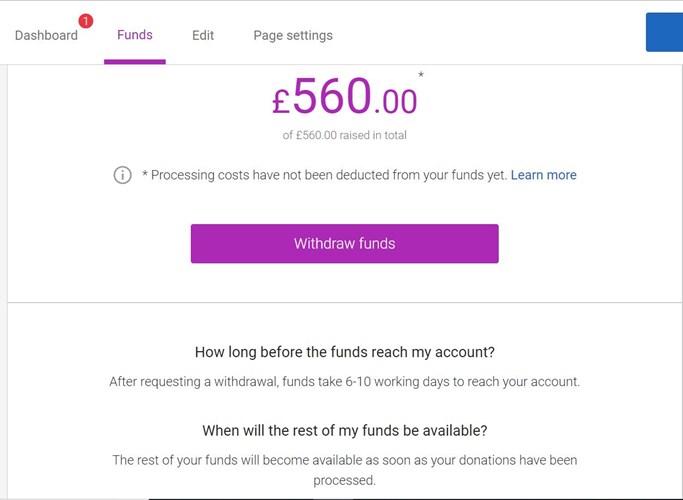Select the Funds tab
Screen dimensions: 683x500
point(135,35)
